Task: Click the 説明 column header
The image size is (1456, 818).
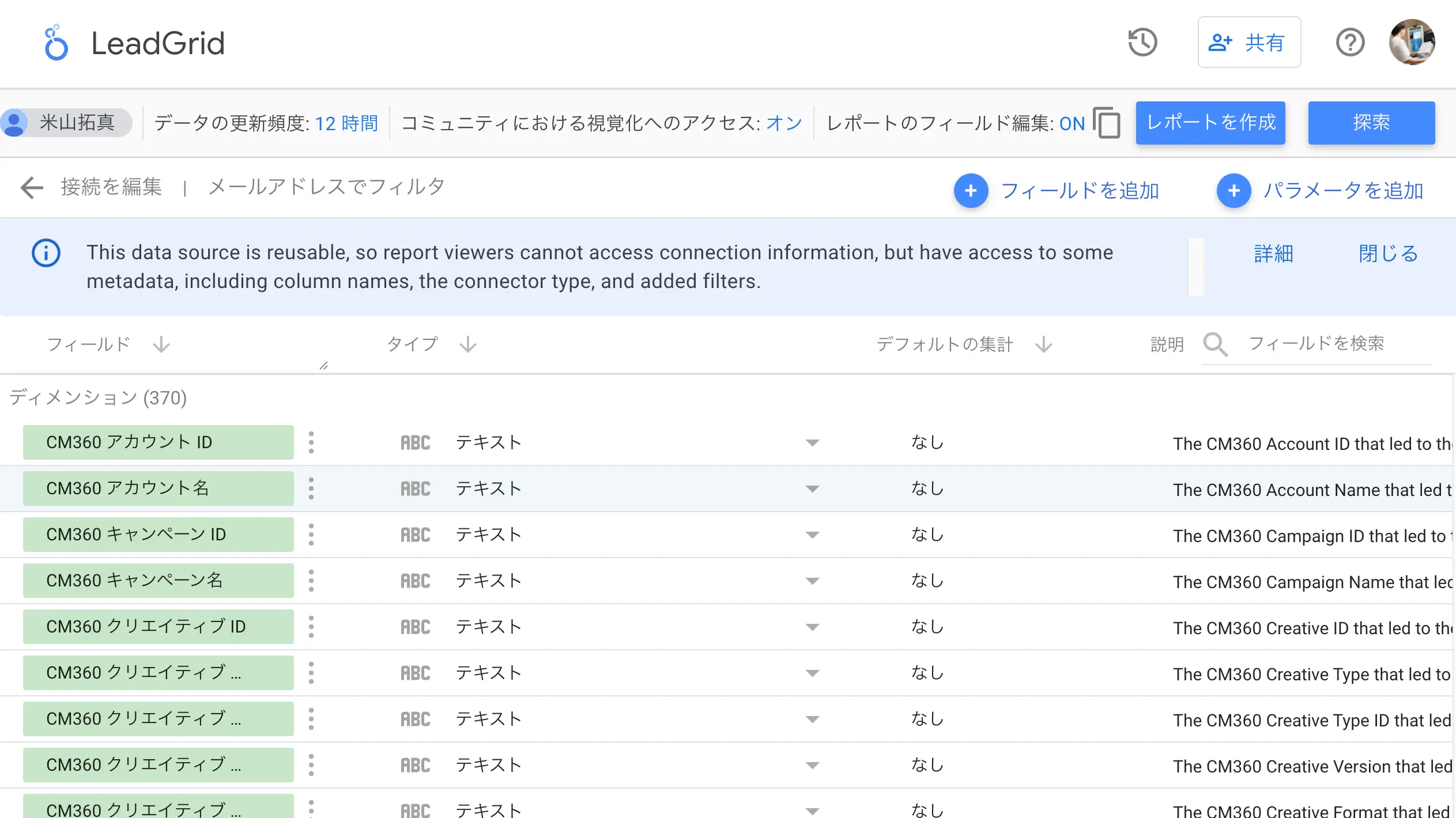Action: 1167,344
